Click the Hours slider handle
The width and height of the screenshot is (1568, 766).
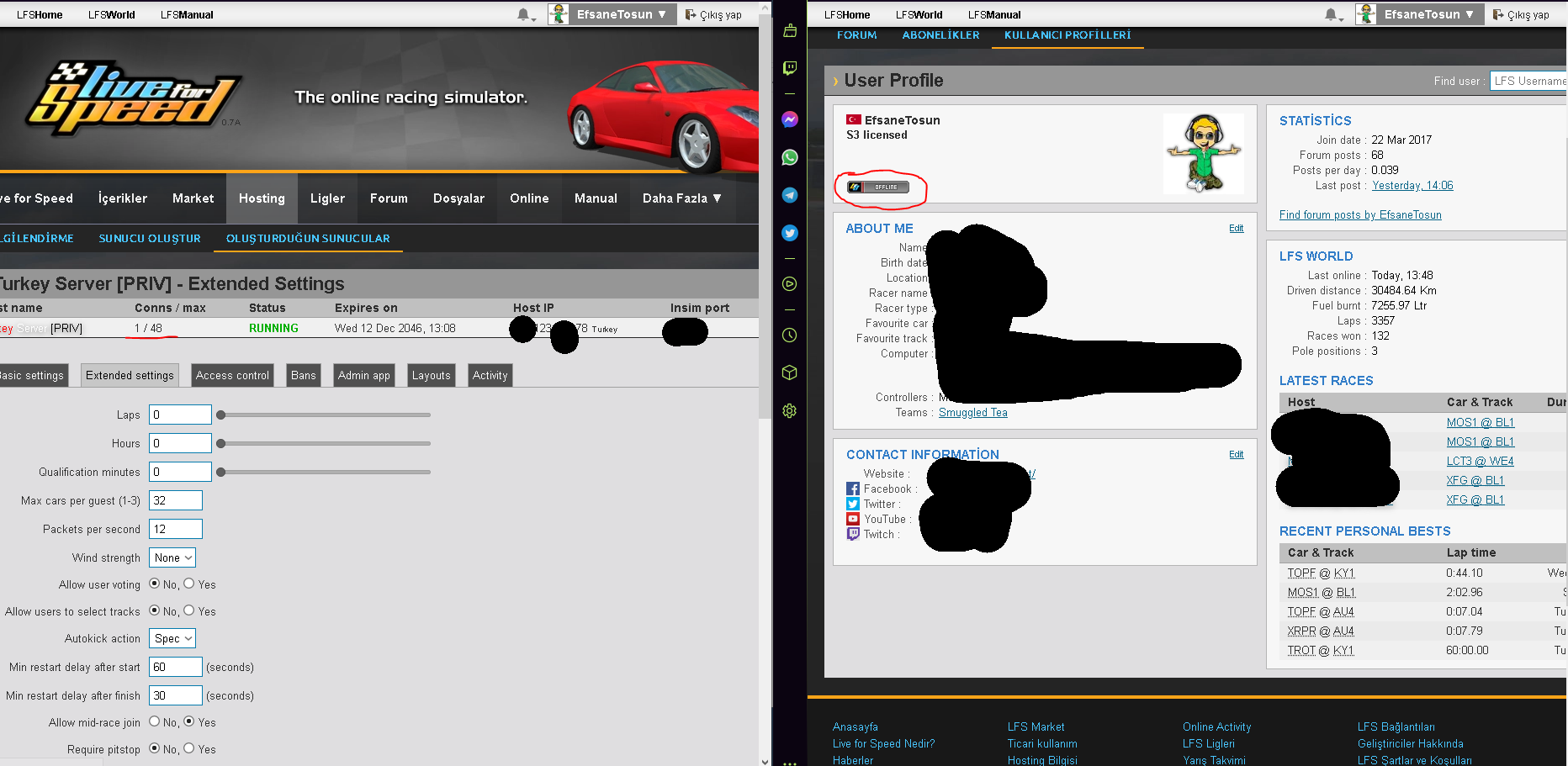coord(221,443)
